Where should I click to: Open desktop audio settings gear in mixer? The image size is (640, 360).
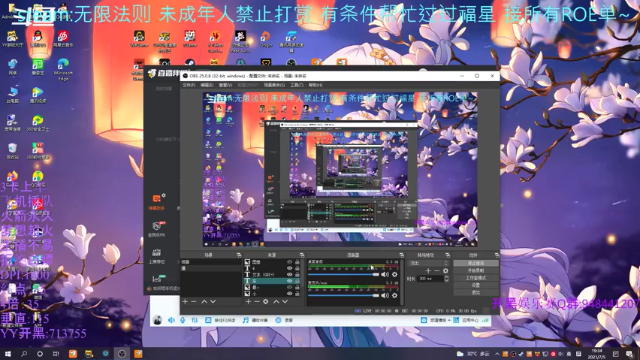[x=395, y=275]
